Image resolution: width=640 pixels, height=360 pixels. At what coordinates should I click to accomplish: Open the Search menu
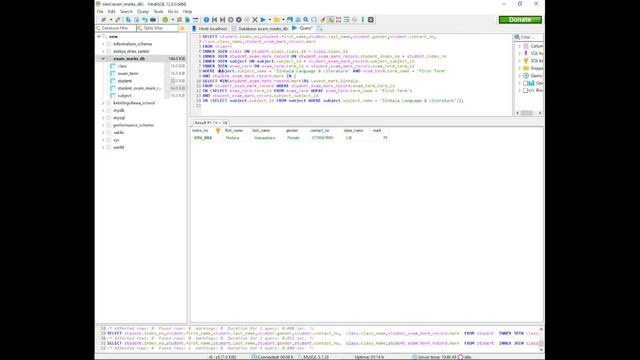click(126, 11)
